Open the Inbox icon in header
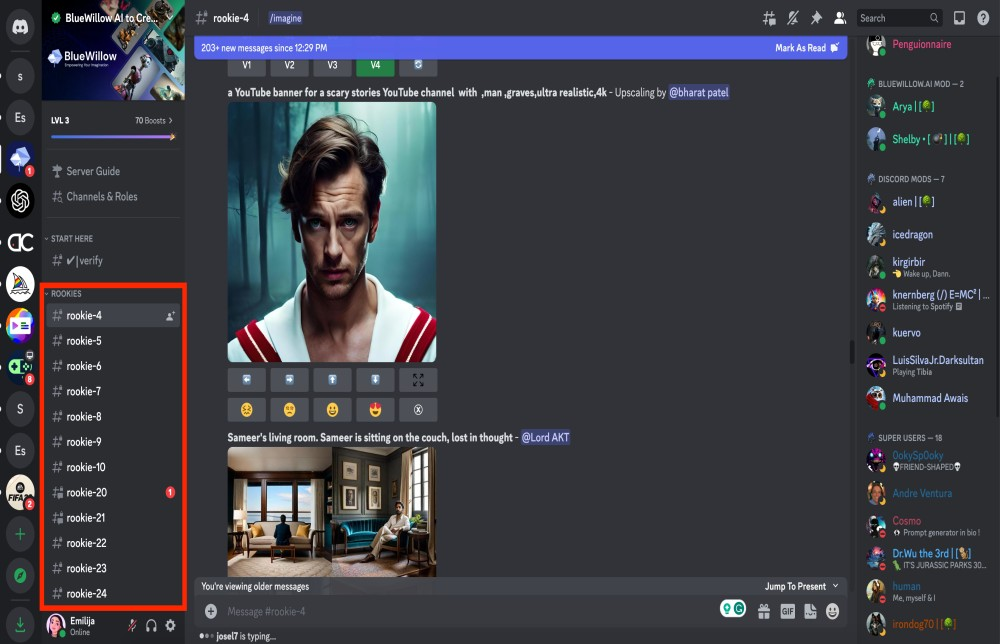Image resolution: width=1000 pixels, height=644 pixels. coord(959,18)
